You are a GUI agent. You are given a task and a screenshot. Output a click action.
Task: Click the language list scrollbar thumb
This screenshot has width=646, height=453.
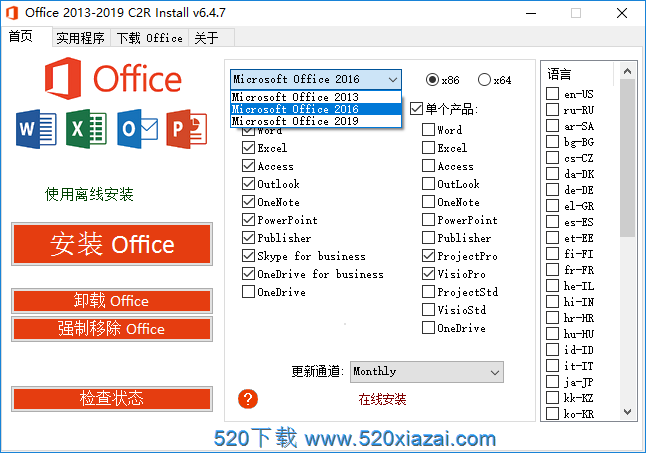(x=627, y=158)
